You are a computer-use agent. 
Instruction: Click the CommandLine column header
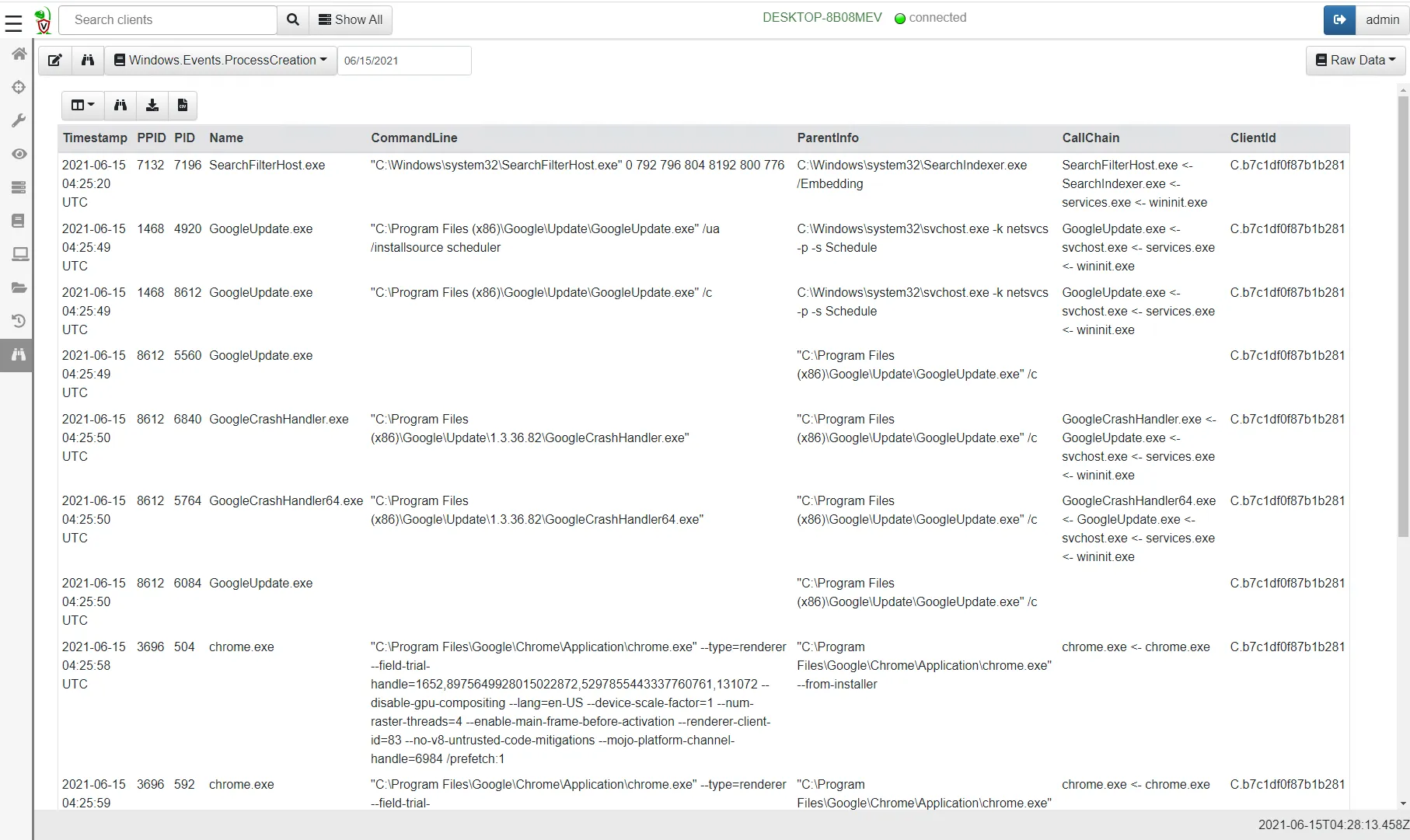[x=414, y=138]
